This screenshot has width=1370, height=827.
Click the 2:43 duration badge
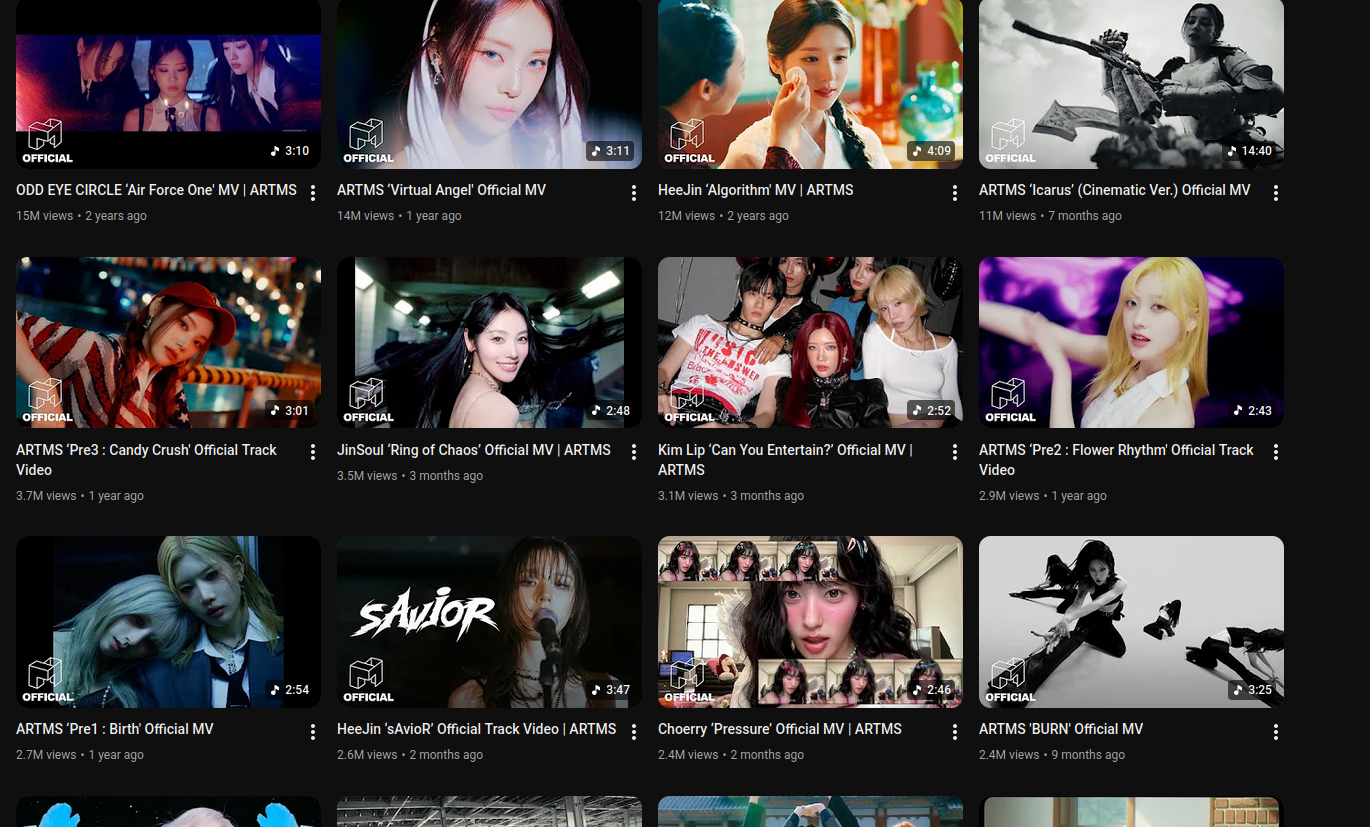click(x=1253, y=411)
